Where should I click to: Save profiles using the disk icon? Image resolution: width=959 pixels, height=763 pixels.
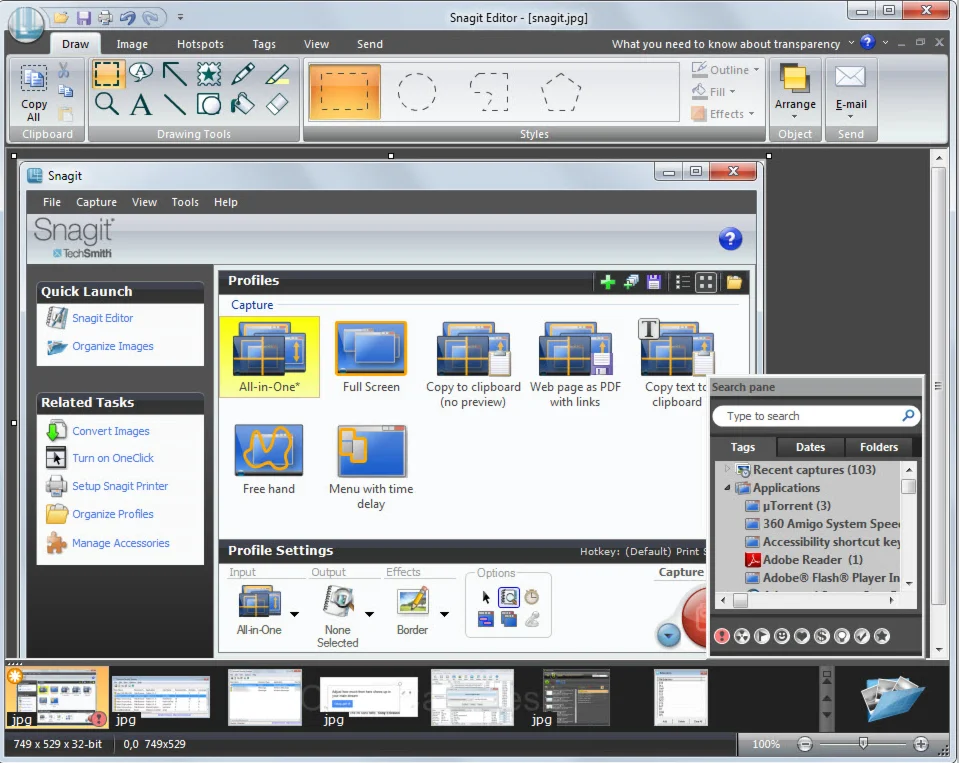tap(656, 281)
